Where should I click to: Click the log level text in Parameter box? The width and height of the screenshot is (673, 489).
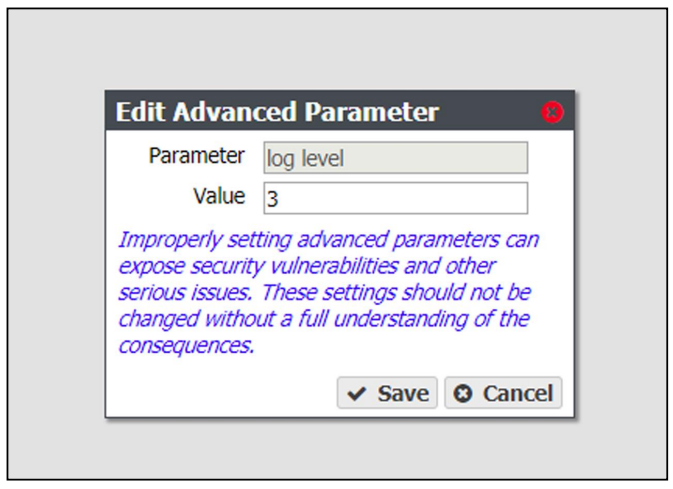pos(305,159)
